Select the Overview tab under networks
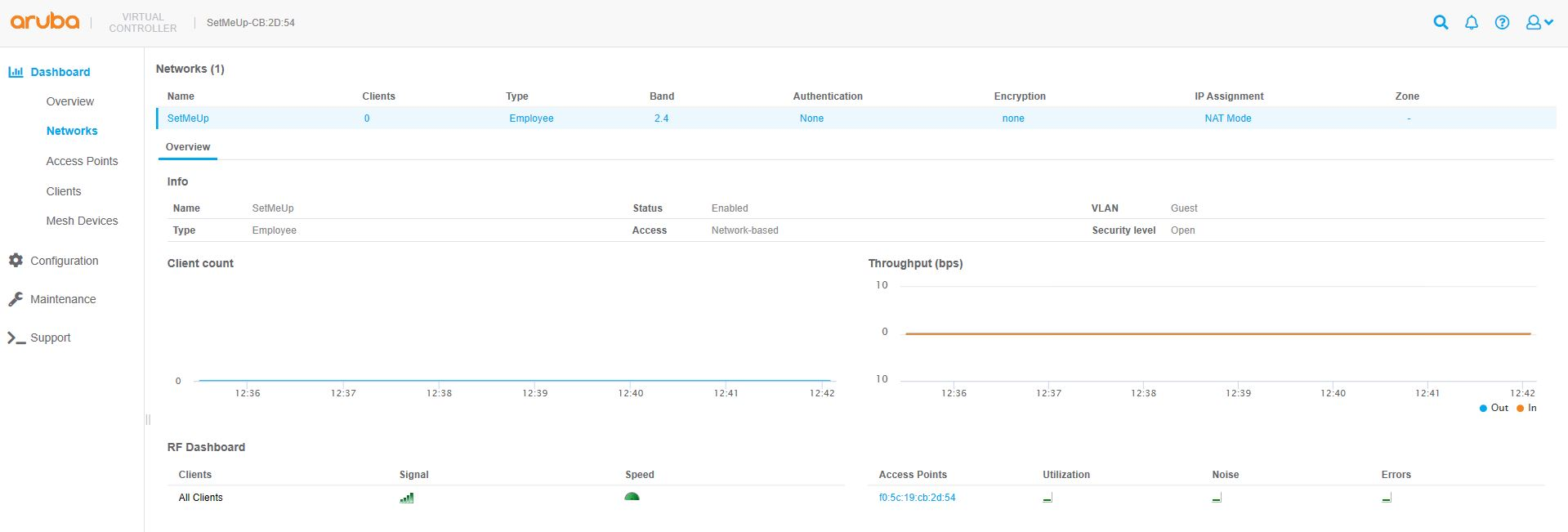The height and width of the screenshot is (532, 1568). point(188,147)
